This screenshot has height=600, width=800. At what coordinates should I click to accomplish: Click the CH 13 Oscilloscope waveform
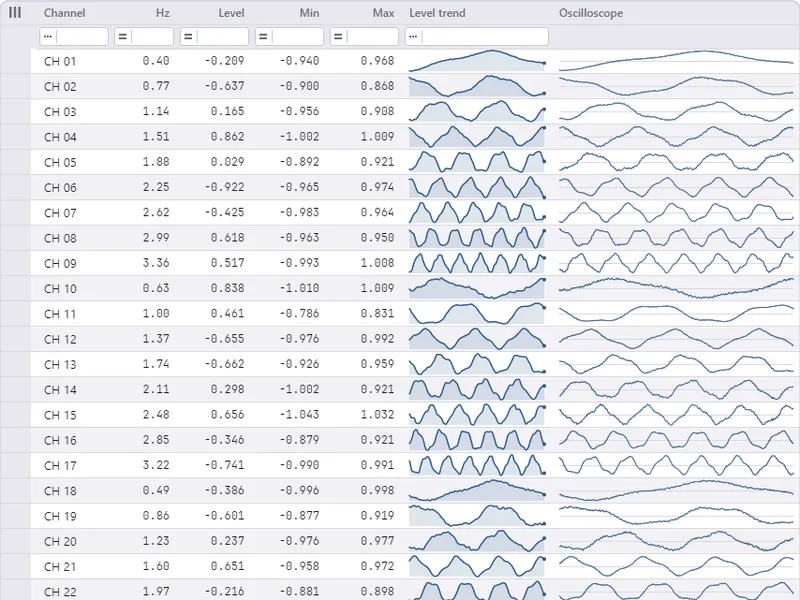(x=677, y=364)
